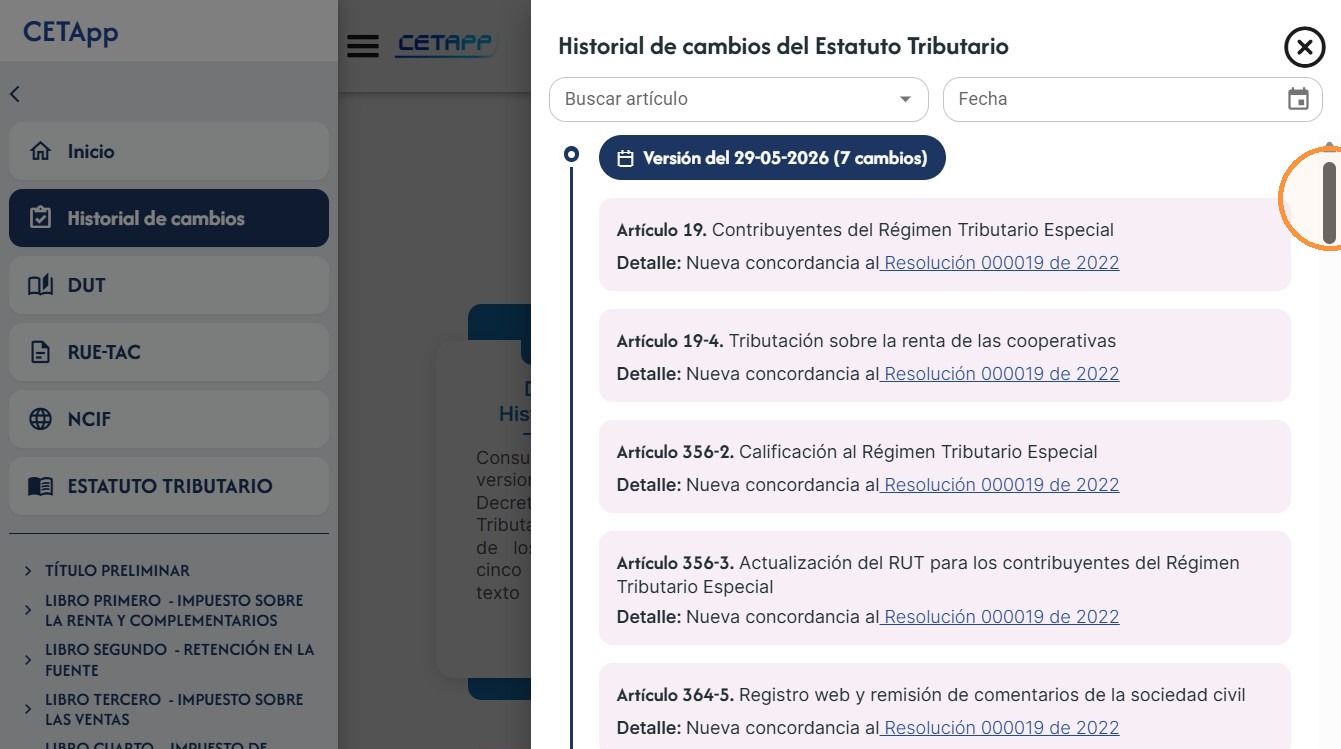Open the hamburger menu icon

363,46
